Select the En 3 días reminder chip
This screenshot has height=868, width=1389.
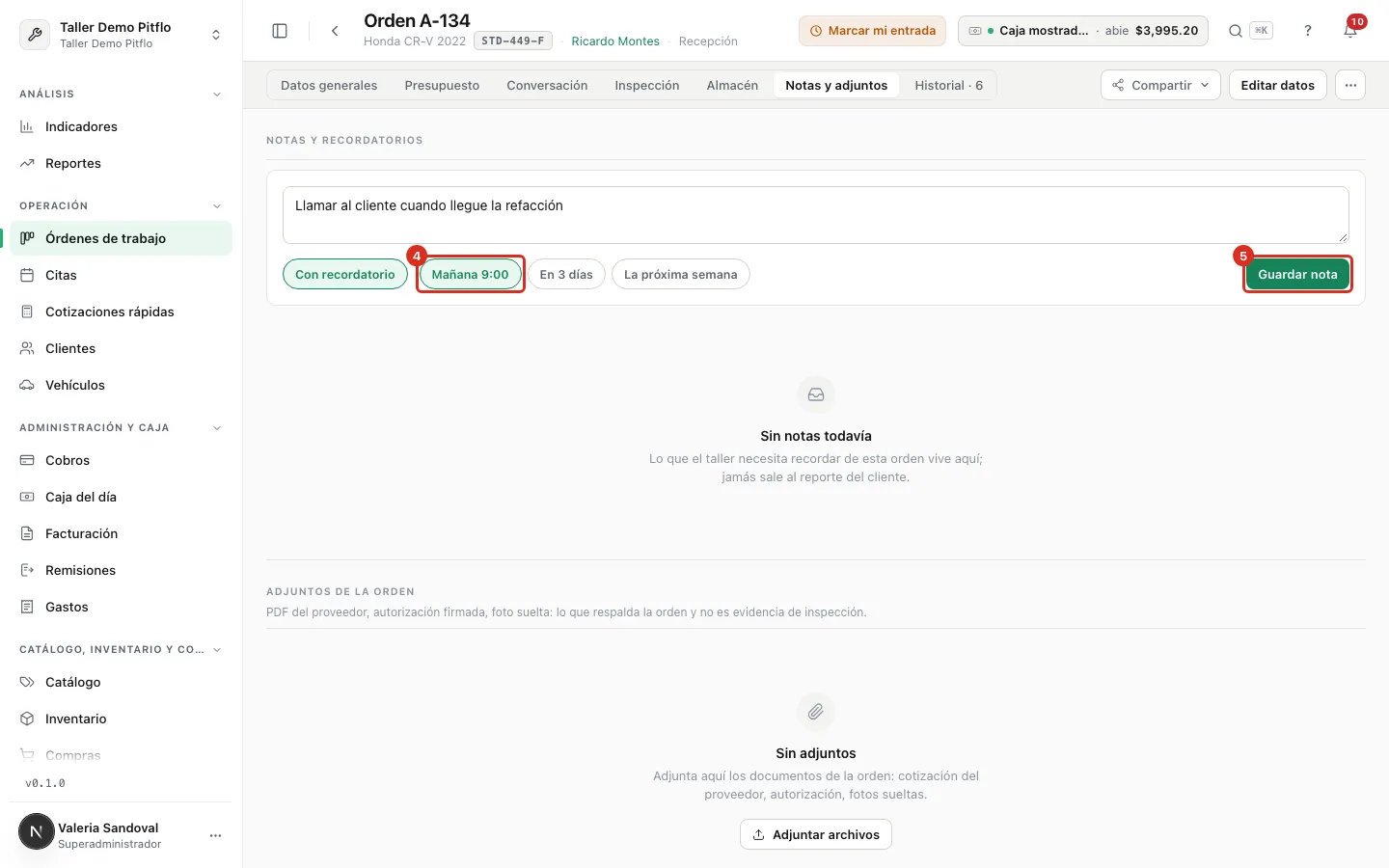566,274
